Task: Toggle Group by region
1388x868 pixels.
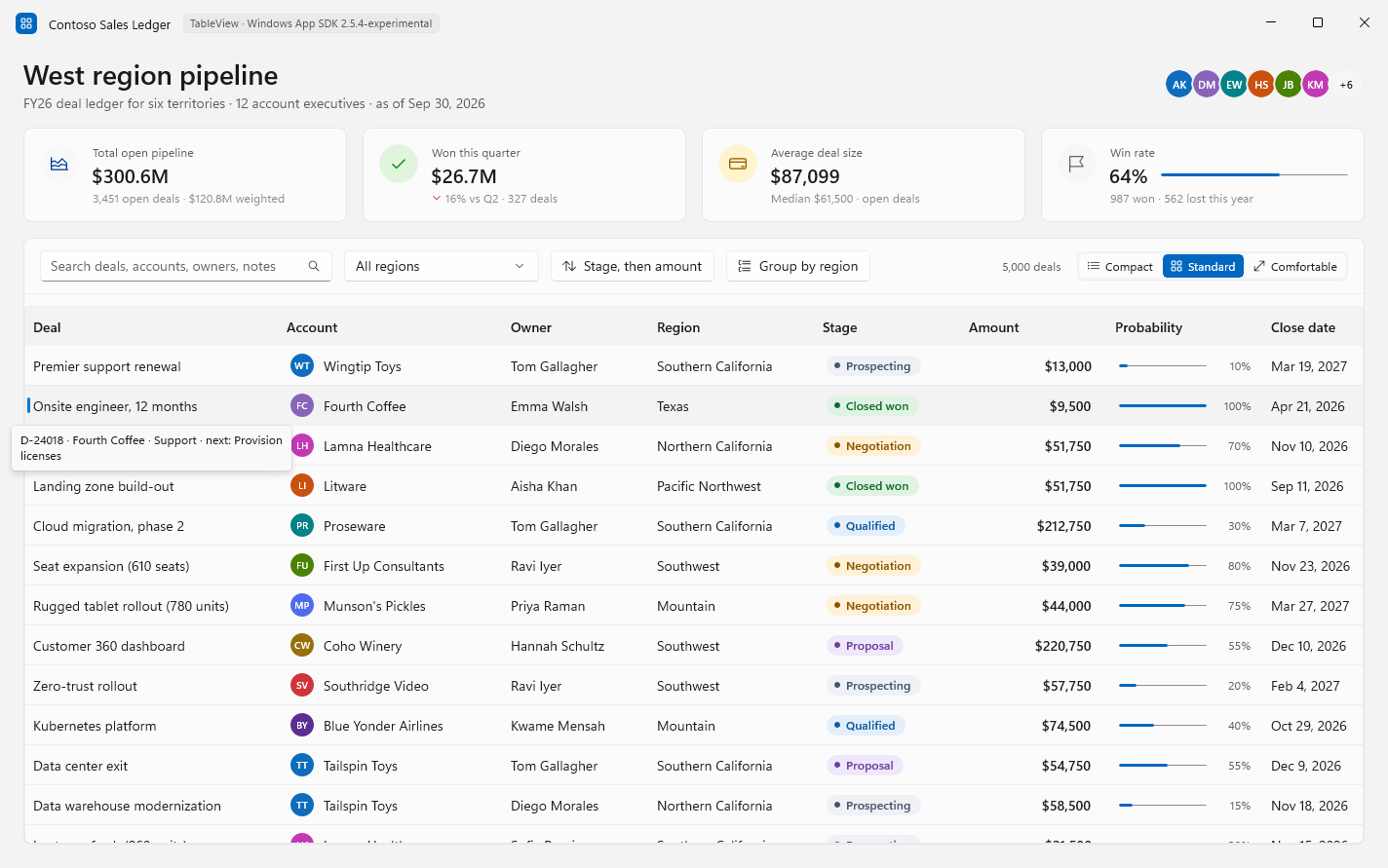Action: [x=798, y=266]
